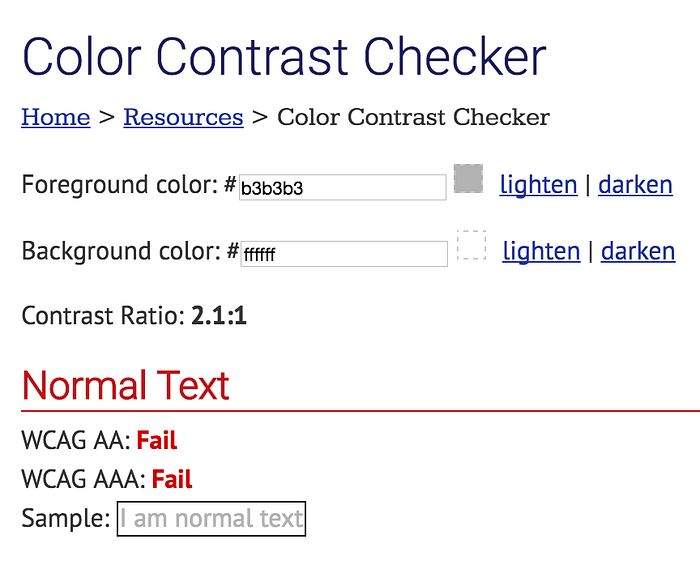The height and width of the screenshot is (566, 700).
Task: Lighten the foreground color
Action: (538, 185)
